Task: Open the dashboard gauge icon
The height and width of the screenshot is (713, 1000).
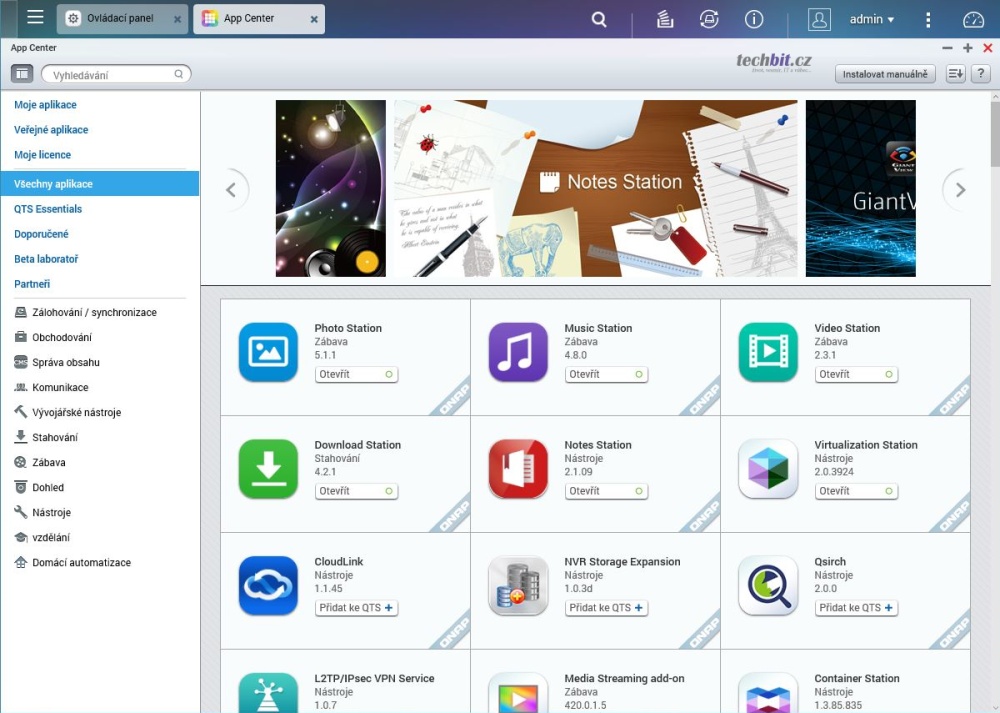Action: [x=973, y=19]
